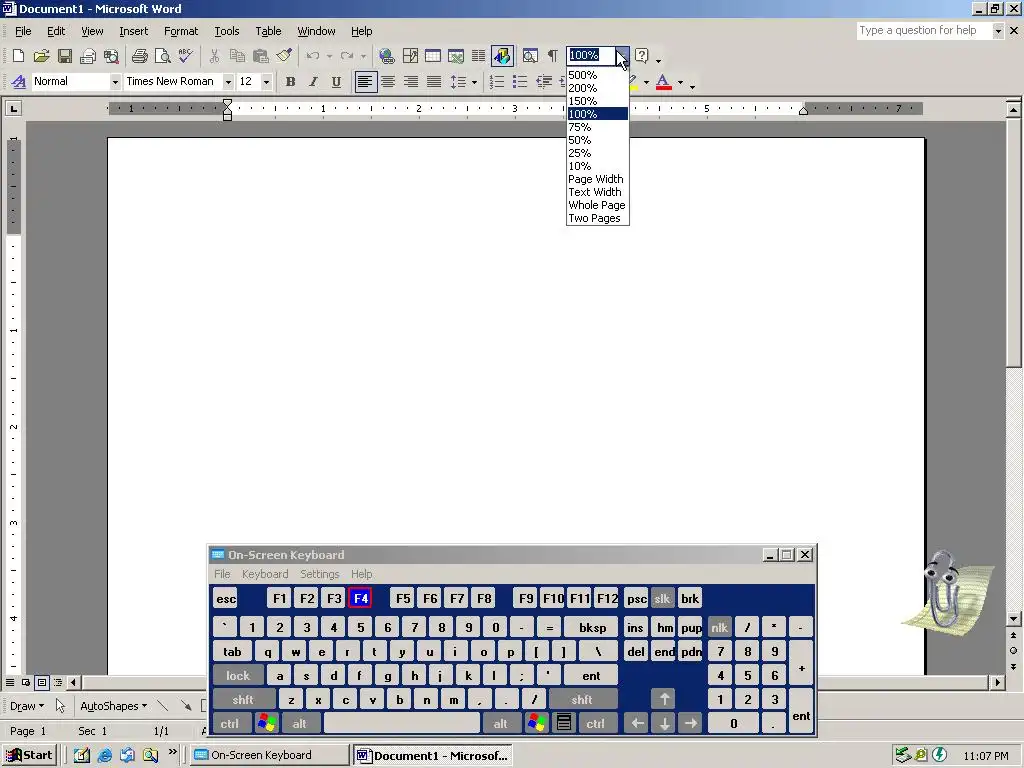Open Document Map icon
Screen dimensions: 1024x768
click(530, 56)
